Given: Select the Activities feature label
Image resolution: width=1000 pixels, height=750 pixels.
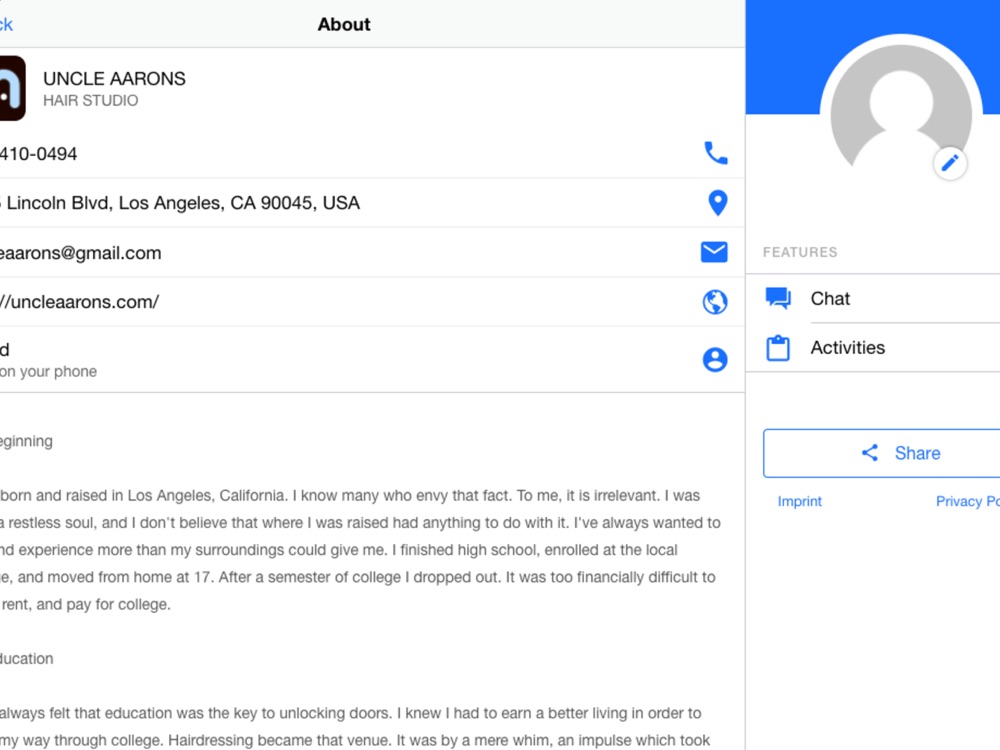Looking at the screenshot, I should [847, 348].
